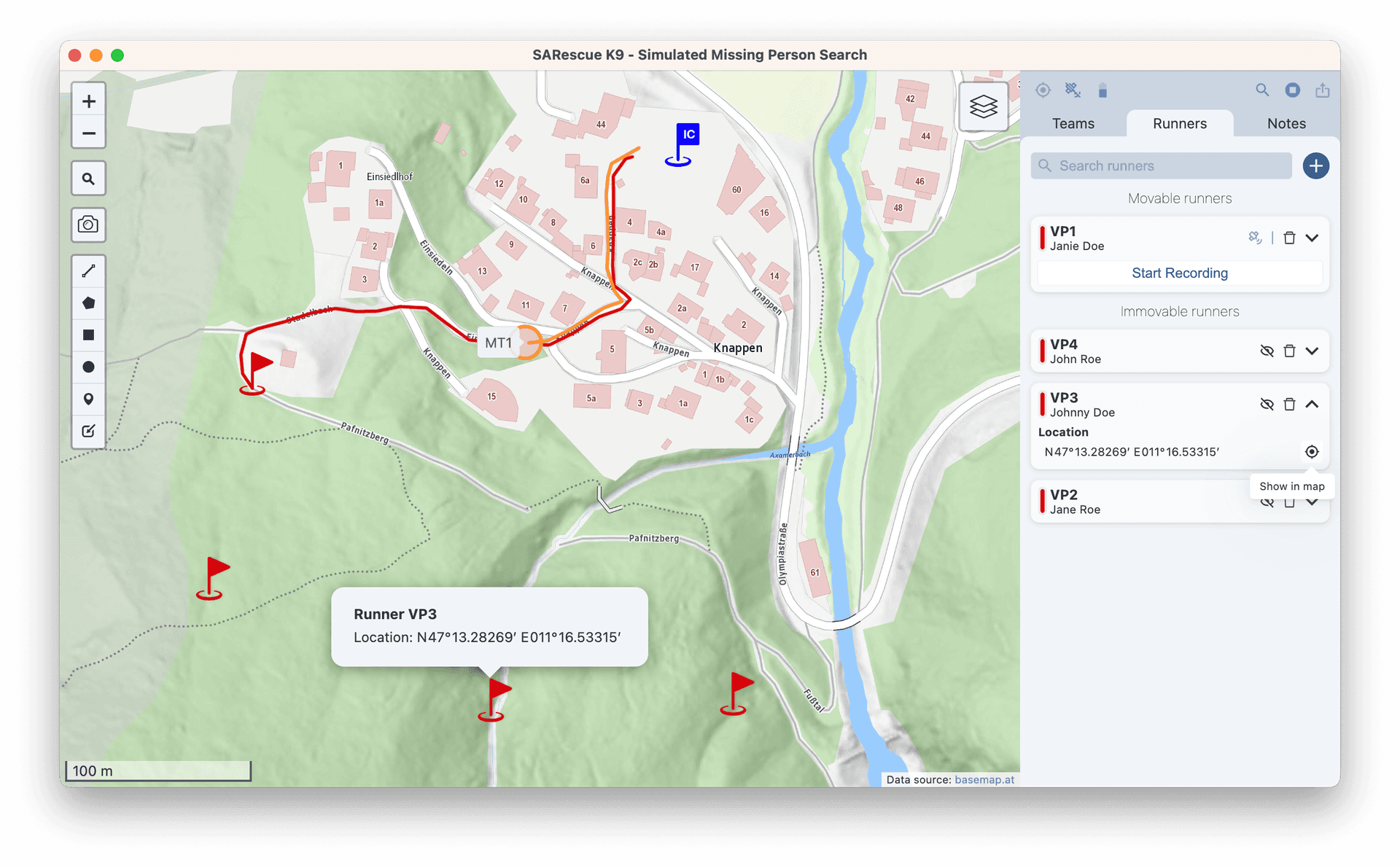Image resolution: width=1400 pixels, height=866 pixels.
Task: Delete runner VP4 John Roe
Action: pos(1289,351)
